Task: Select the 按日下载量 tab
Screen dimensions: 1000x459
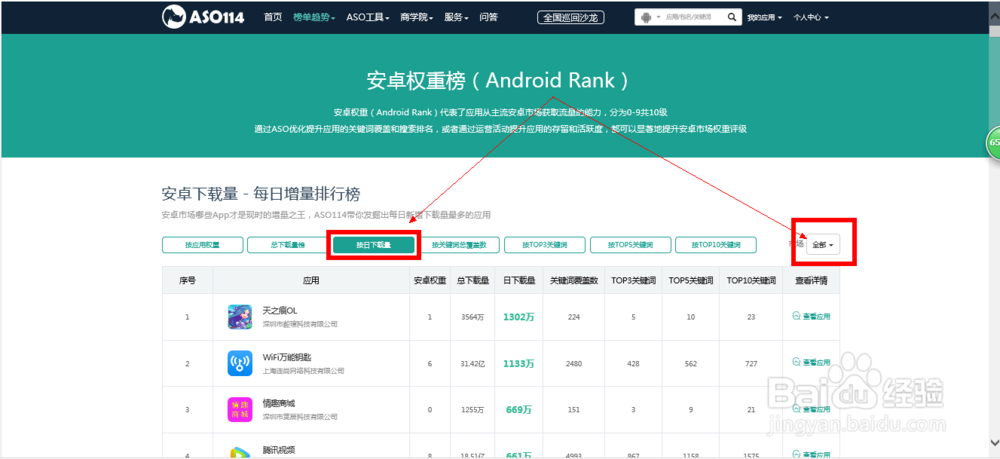Action: pyautogui.click(x=374, y=245)
